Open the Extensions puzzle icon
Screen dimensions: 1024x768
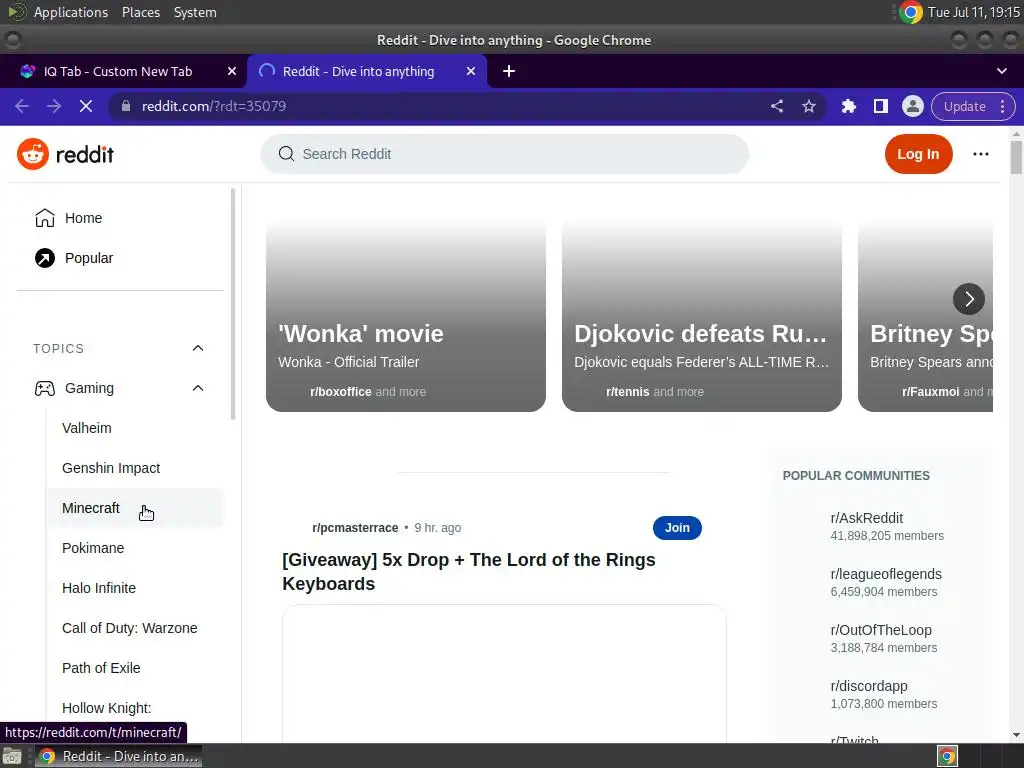(848, 106)
